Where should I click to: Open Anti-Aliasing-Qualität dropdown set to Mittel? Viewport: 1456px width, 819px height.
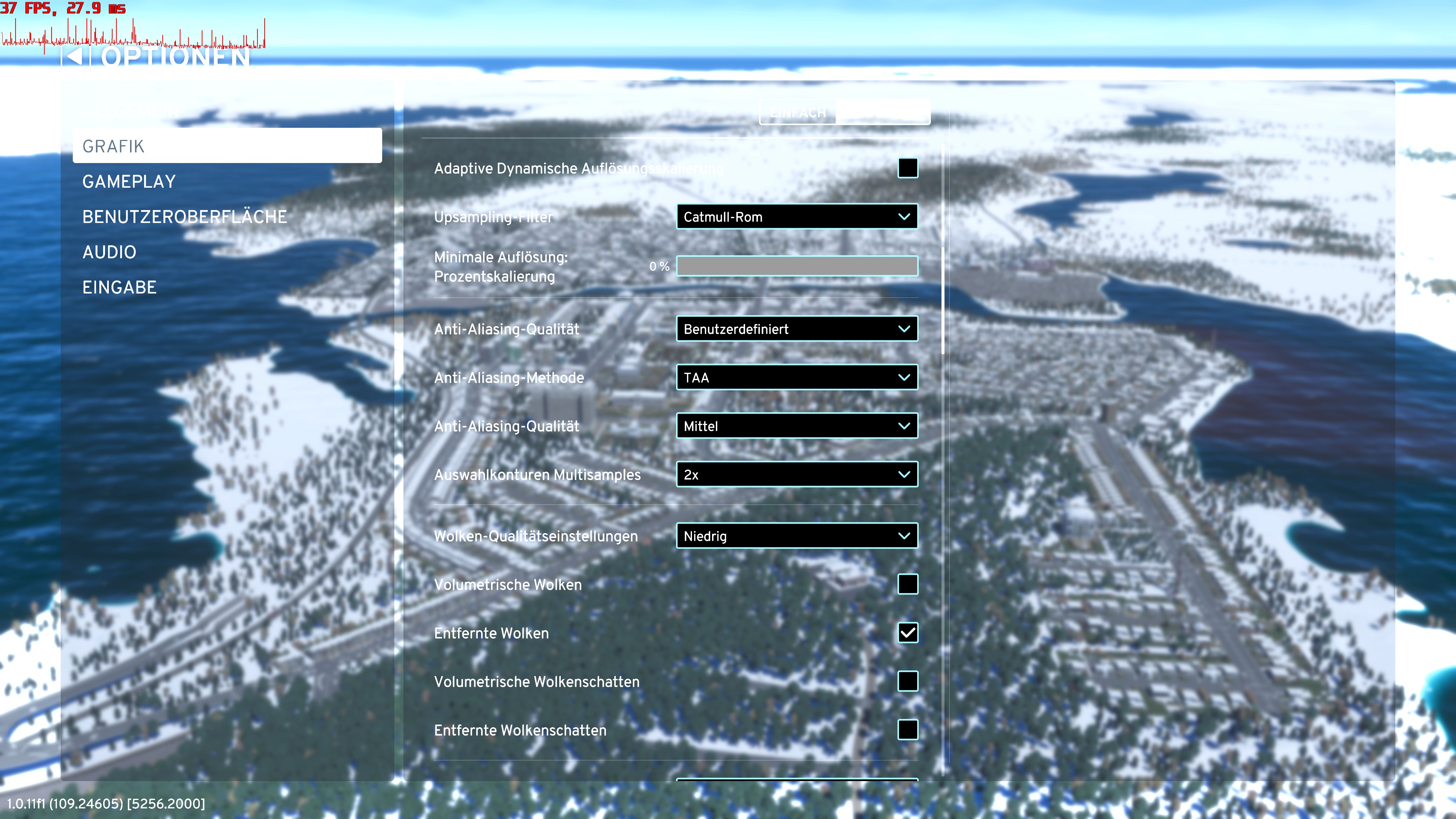click(796, 425)
